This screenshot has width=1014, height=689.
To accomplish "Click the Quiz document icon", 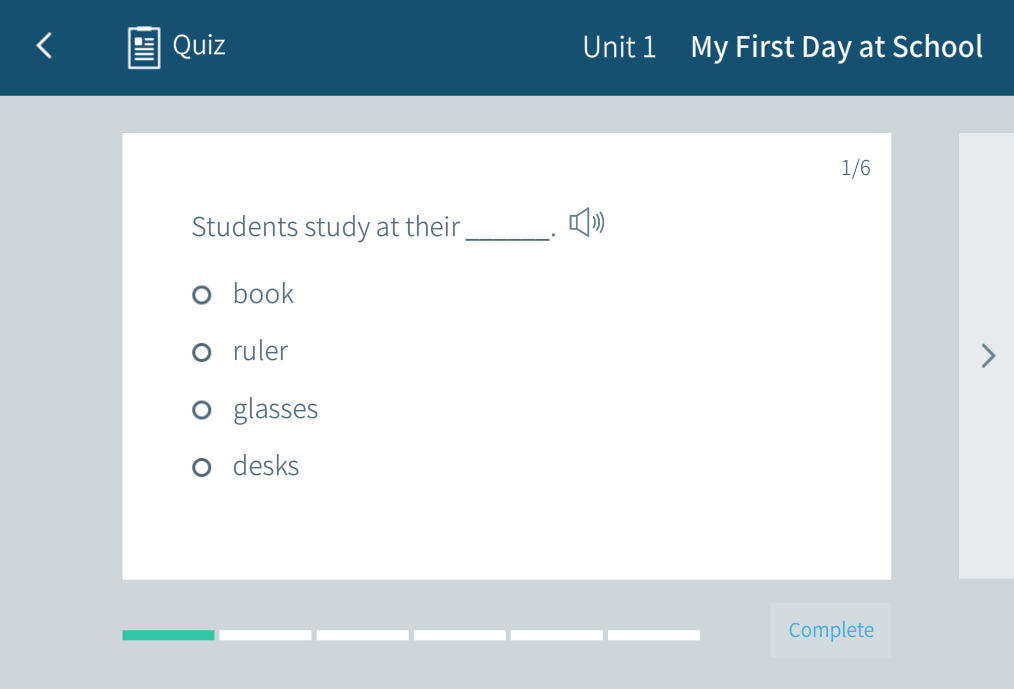I will click(144, 47).
